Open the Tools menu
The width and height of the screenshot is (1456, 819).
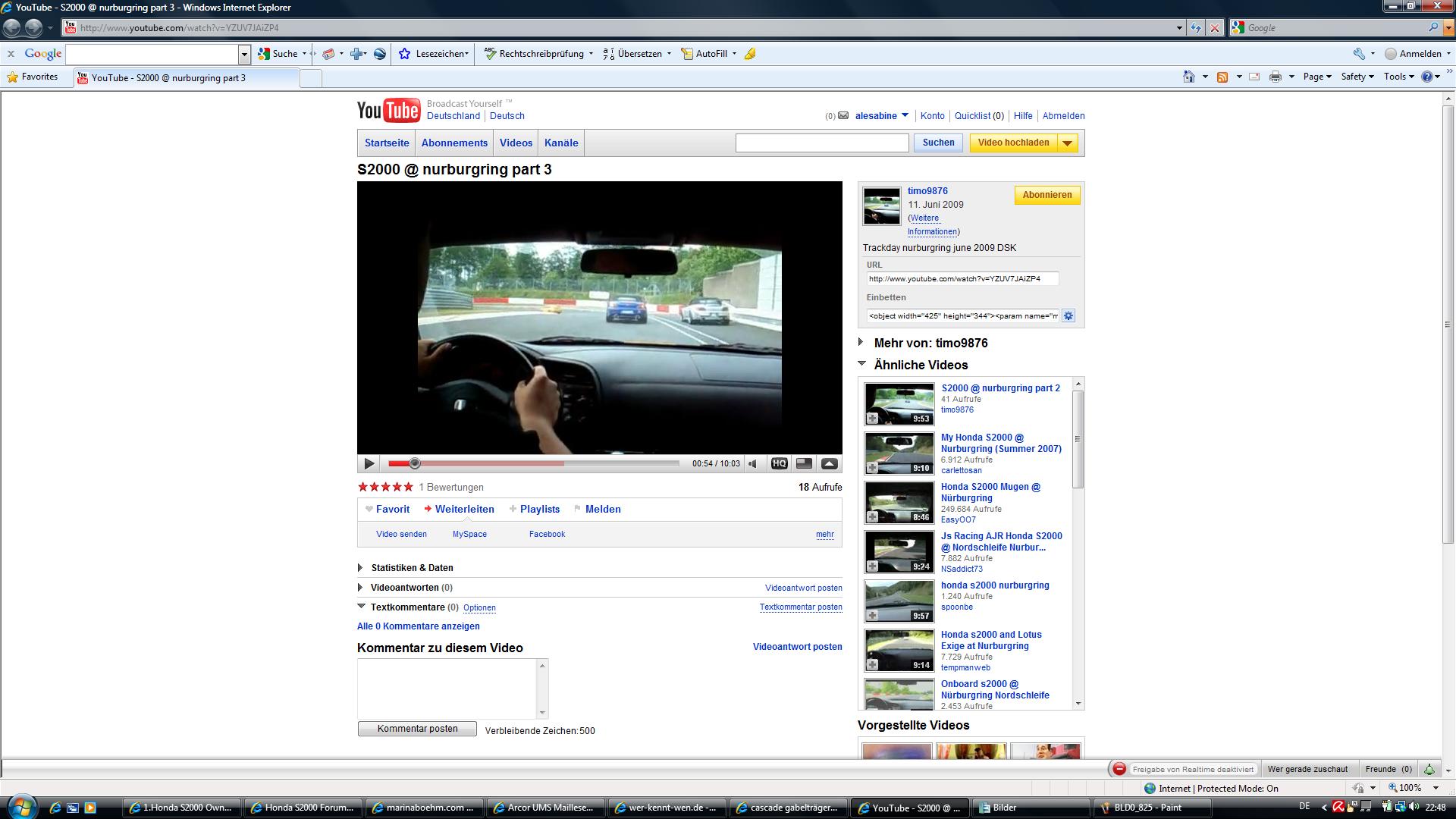coord(1398,77)
